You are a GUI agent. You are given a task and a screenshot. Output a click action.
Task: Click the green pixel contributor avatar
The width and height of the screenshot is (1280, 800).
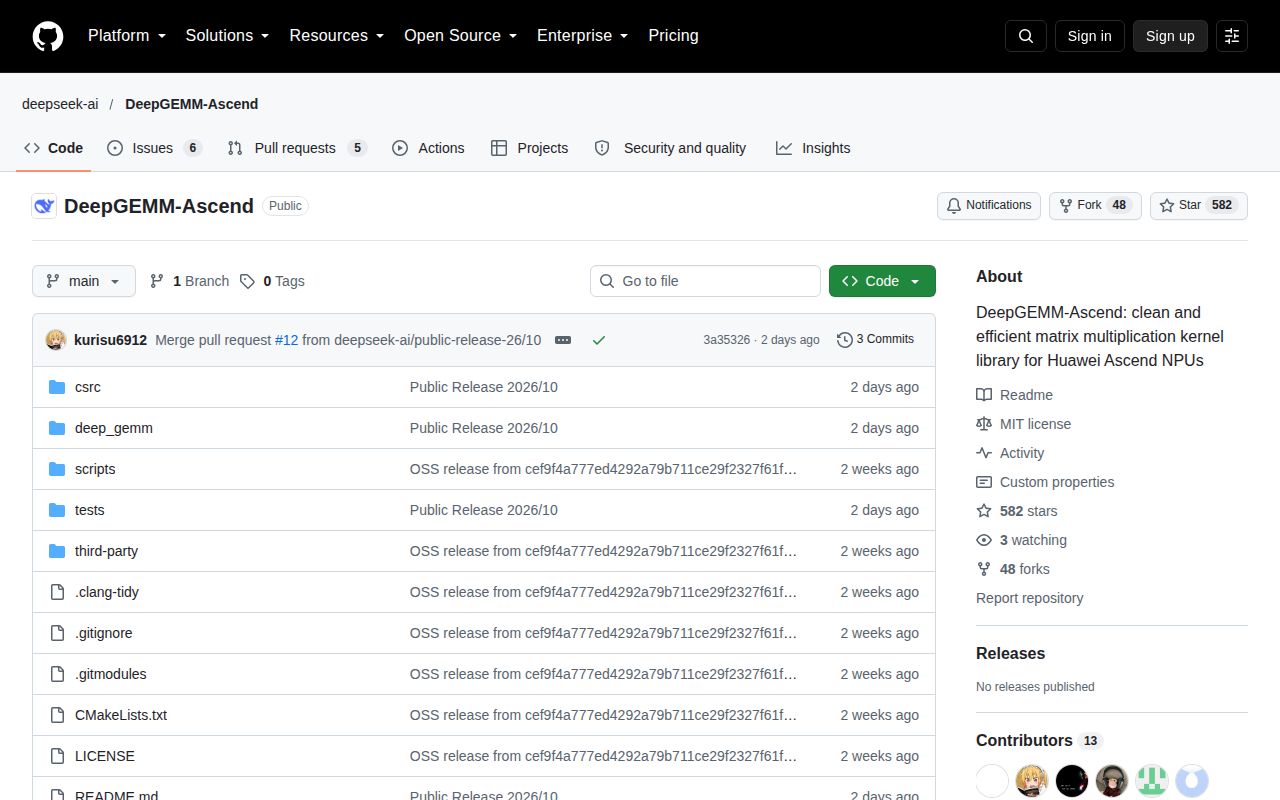[x=1152, y=780]
